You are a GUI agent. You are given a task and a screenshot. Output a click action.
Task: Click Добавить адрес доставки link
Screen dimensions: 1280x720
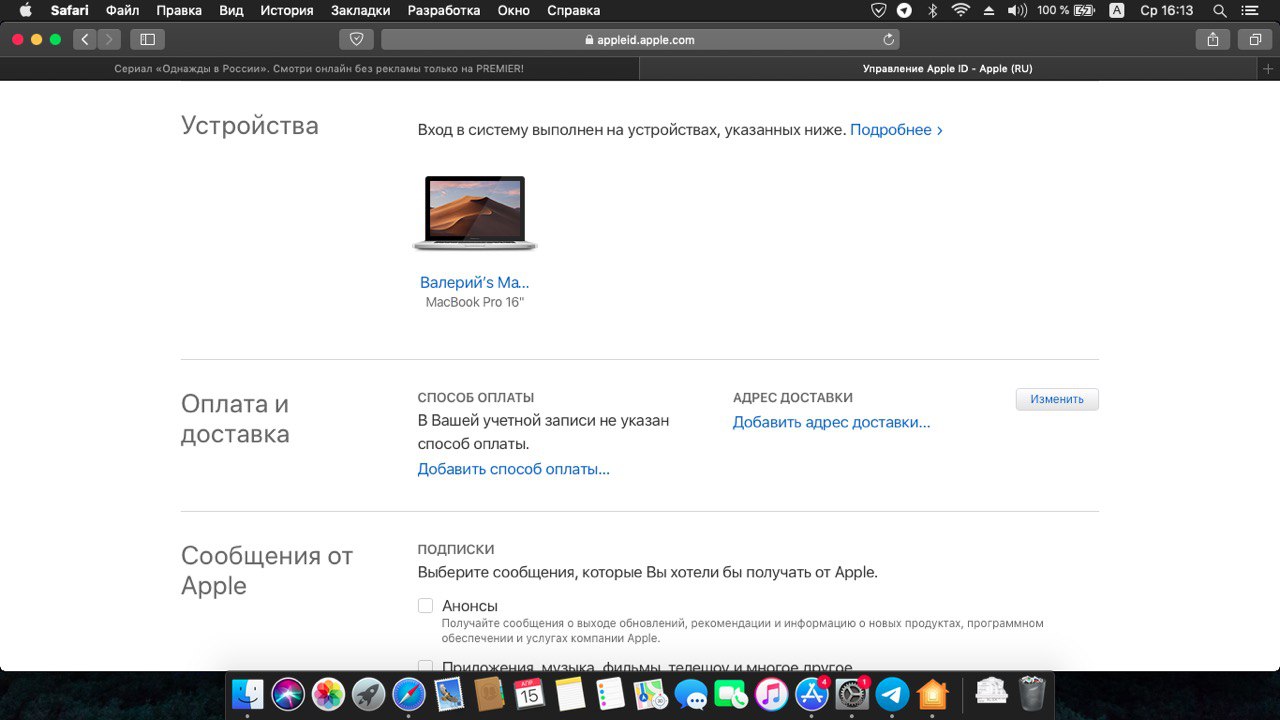pos(832,422)
